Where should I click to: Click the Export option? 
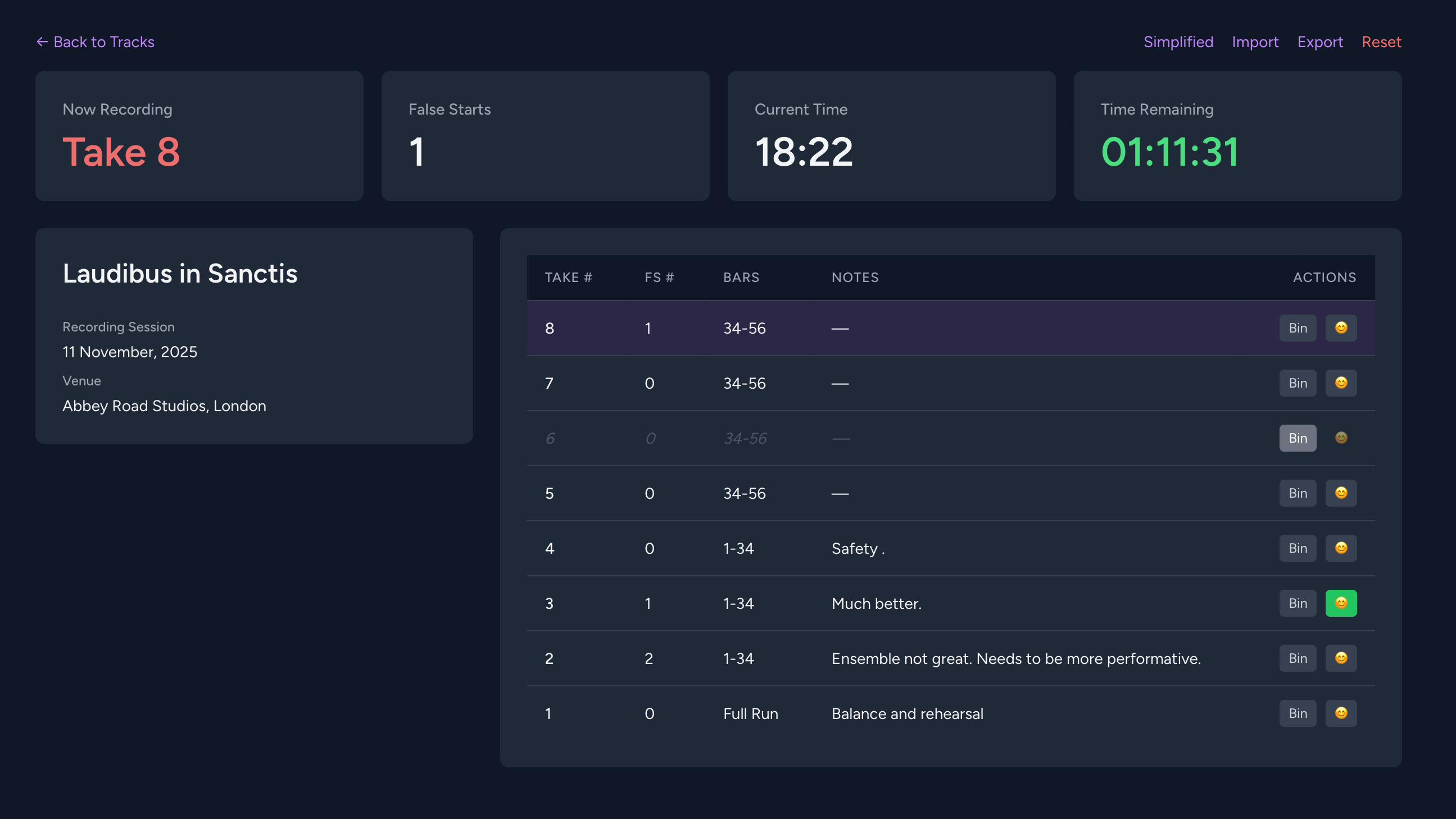(x=1321, y=41)
